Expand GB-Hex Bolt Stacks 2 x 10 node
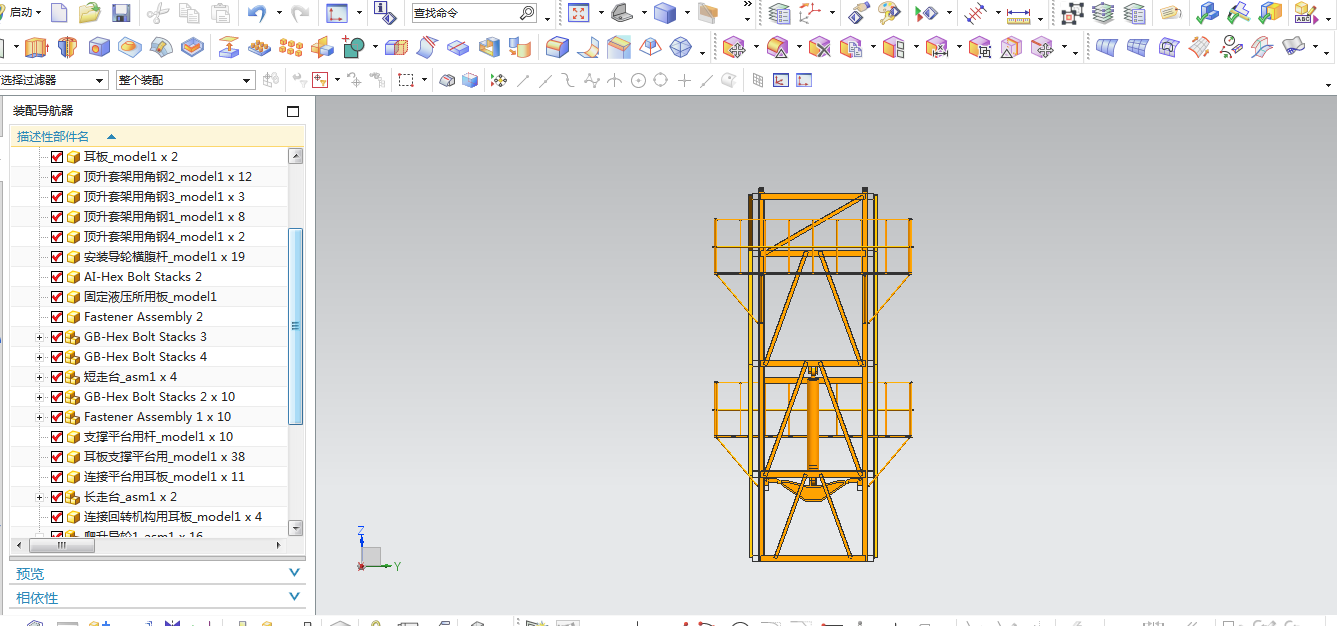The height and width of the screenshot is (626, 1337). click(40, 397)
